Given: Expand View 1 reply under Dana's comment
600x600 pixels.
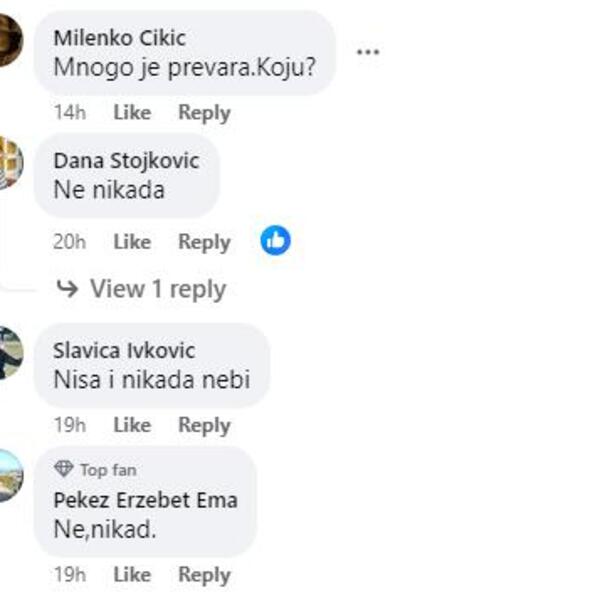Looking at the screenshot, I should click(157, 289).
